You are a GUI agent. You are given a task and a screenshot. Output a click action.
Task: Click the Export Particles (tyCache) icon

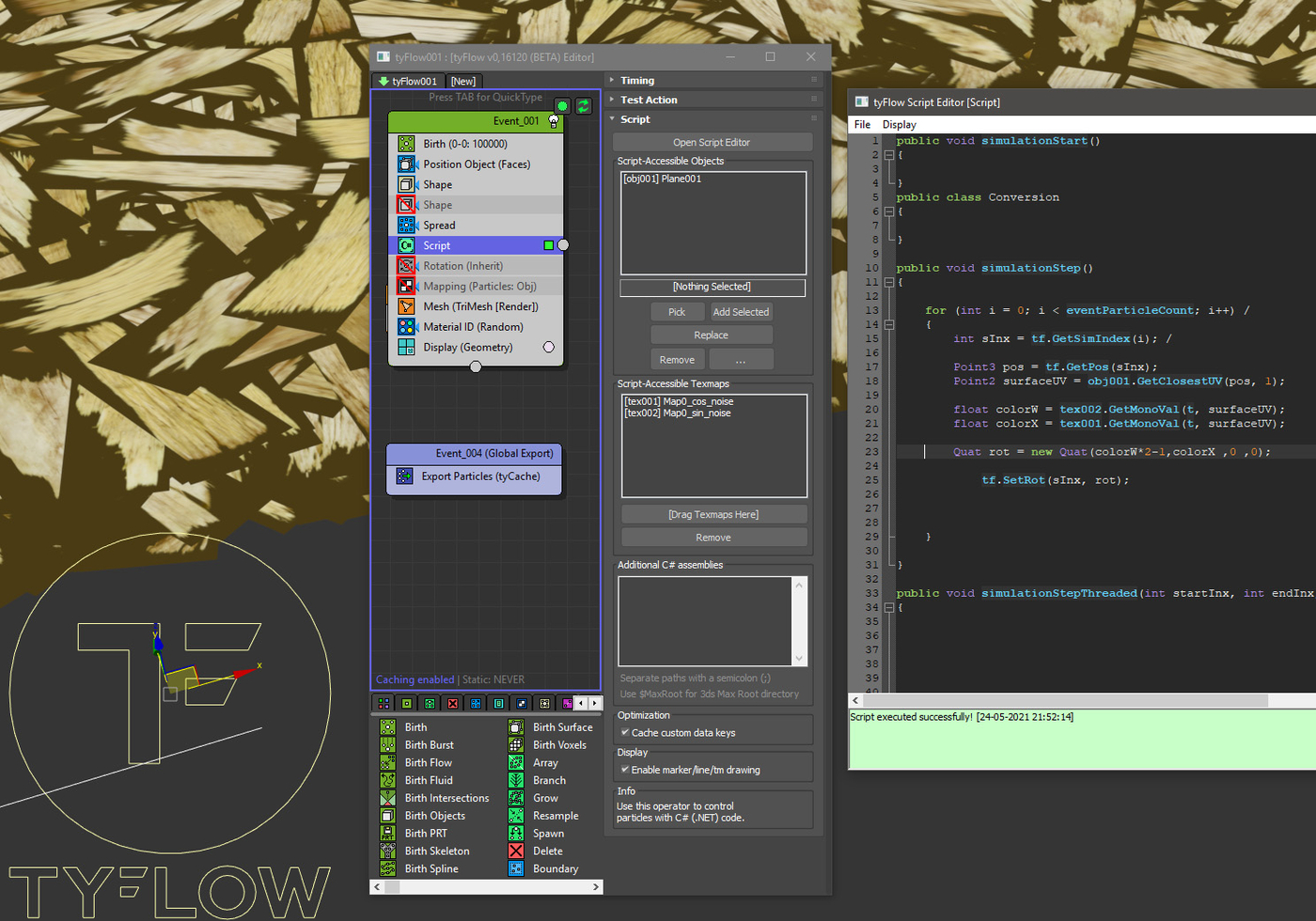tap(404, 476)
